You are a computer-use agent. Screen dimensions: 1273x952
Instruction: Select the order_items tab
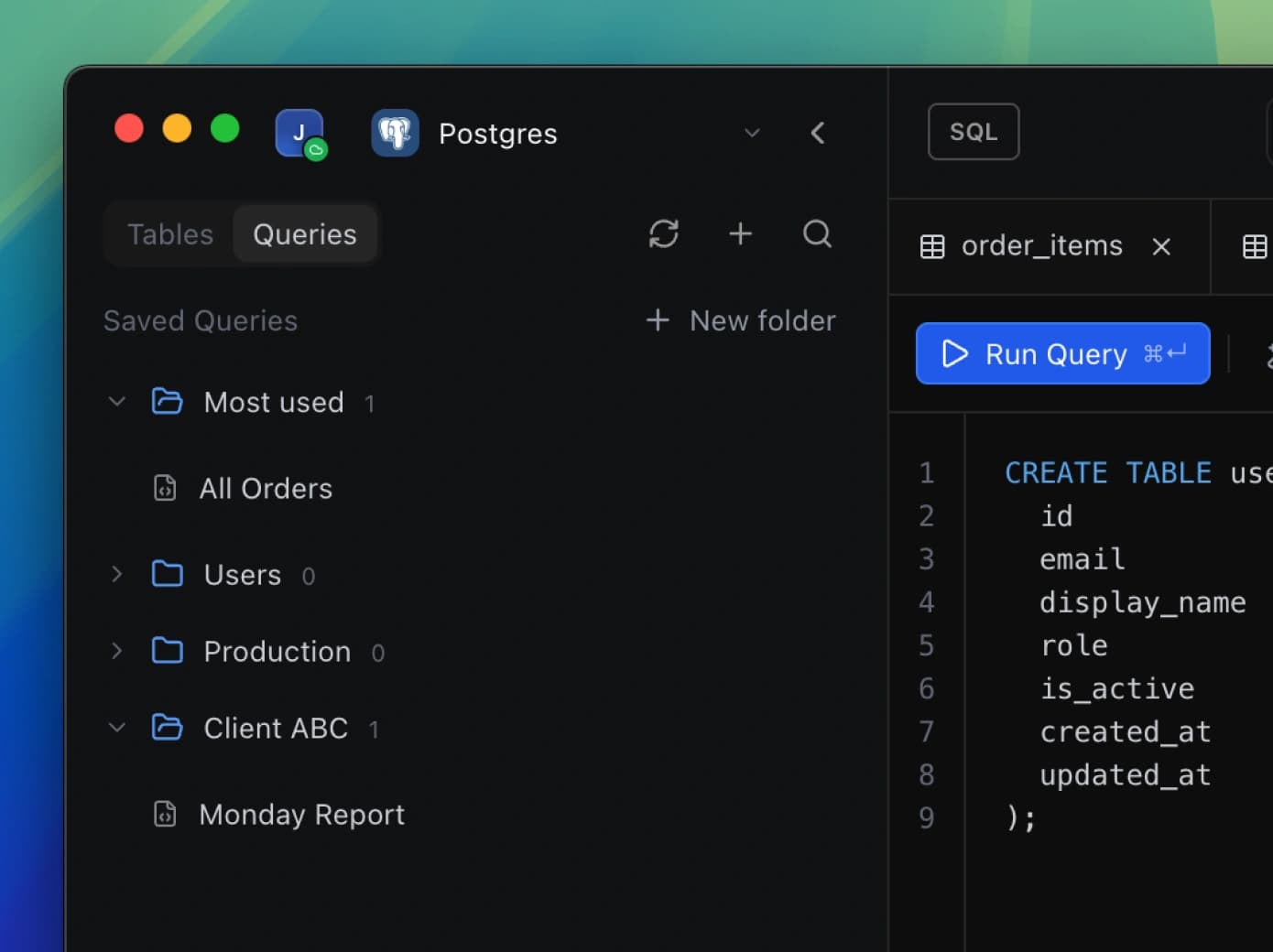click(x=1041, y=245)
